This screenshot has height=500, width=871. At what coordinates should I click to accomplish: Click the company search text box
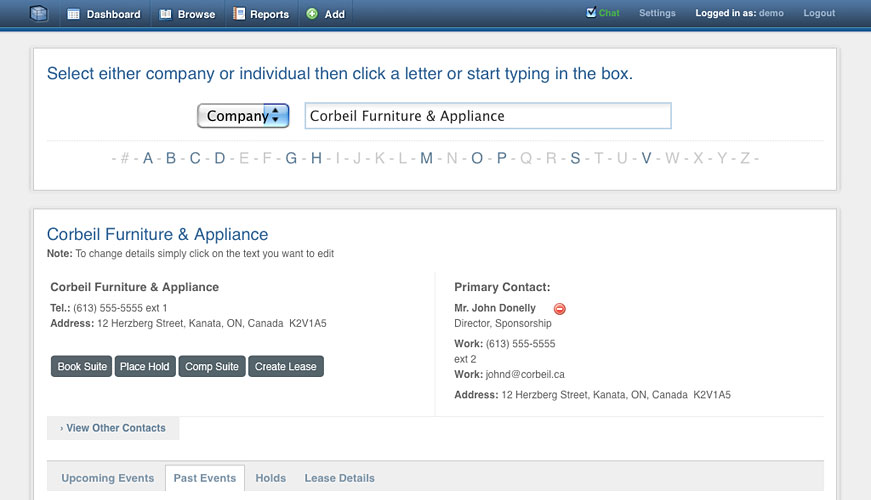tap(488, 116)
